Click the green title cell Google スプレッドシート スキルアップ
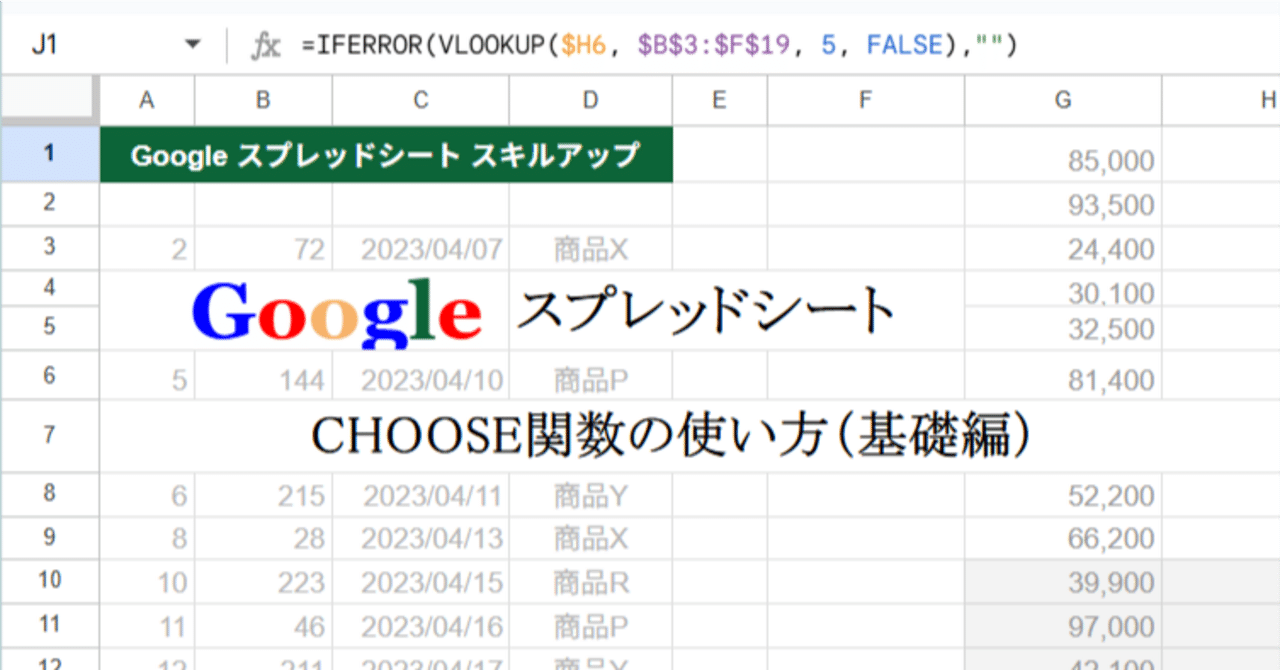Image resolution: width=1280 pixels, height=670 pixels. (385, 155)
